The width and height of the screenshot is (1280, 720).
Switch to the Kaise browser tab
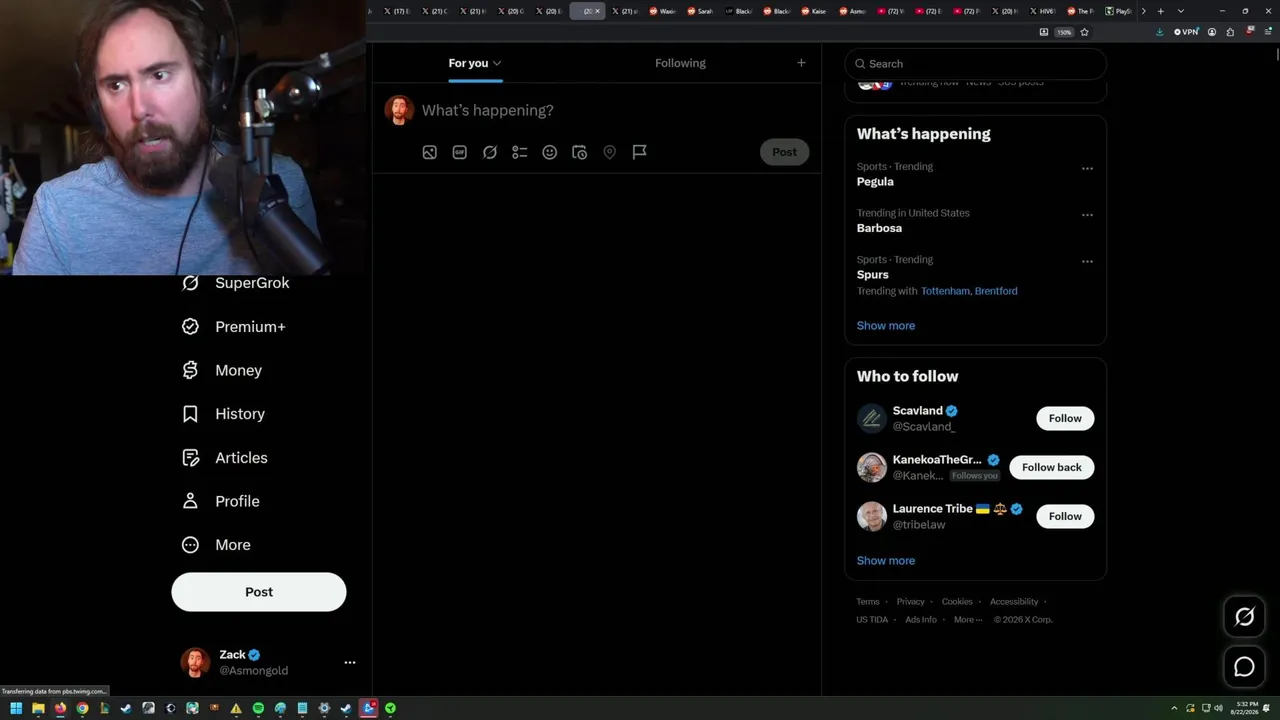(815, 11)
